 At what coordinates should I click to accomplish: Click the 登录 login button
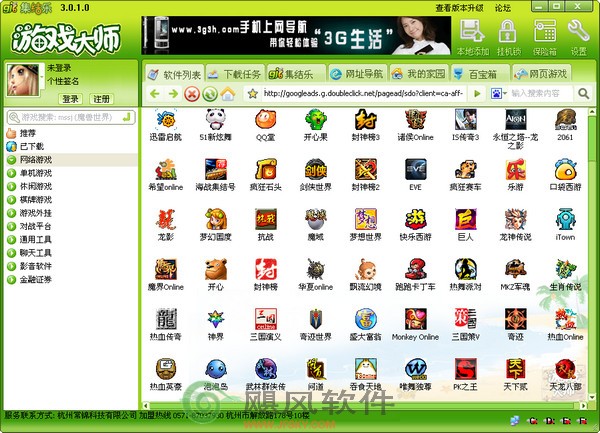[x=70, y=99]
